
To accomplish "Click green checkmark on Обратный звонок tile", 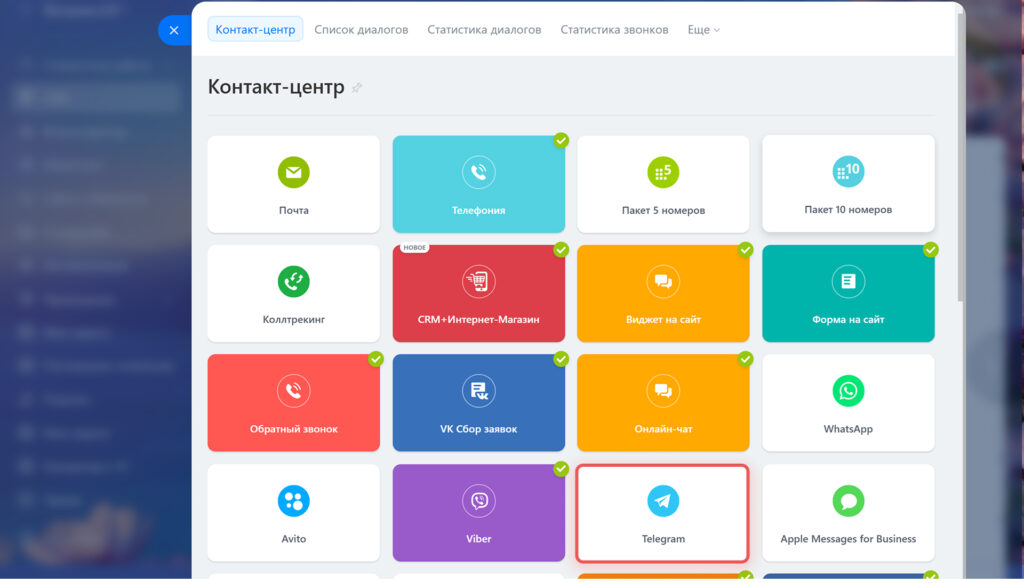I will pos(376,358).
